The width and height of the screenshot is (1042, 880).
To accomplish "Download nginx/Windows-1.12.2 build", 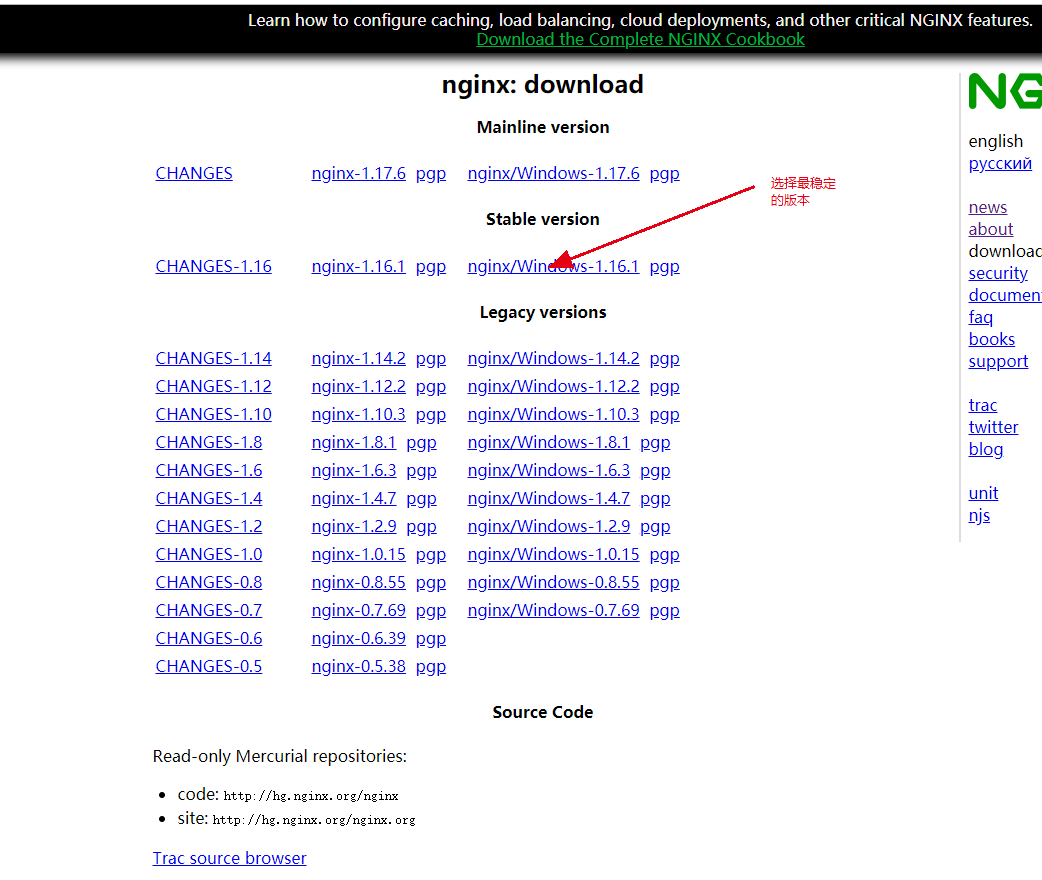I will tap(553, 386).
